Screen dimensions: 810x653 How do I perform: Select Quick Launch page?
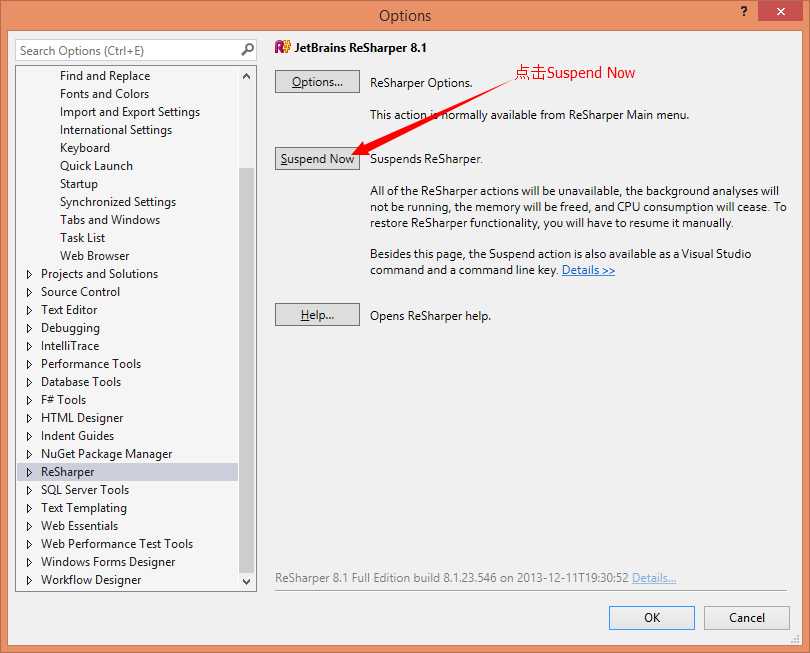(x=96, y=166)
